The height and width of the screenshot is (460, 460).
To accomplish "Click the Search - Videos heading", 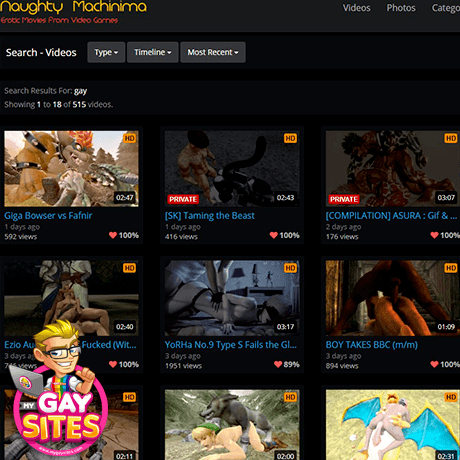I will (x=41, y=52).
